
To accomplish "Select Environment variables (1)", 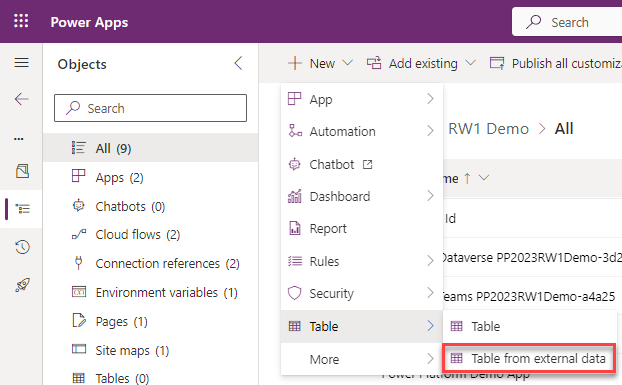I will pyautogui.click(x=151, y=293).
